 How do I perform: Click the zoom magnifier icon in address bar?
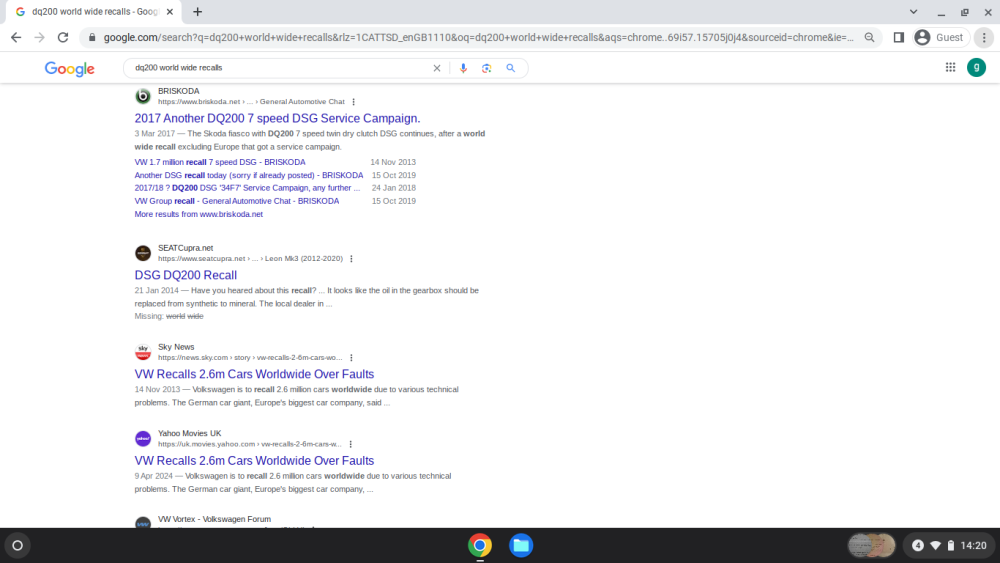click(x=869, y=38)
